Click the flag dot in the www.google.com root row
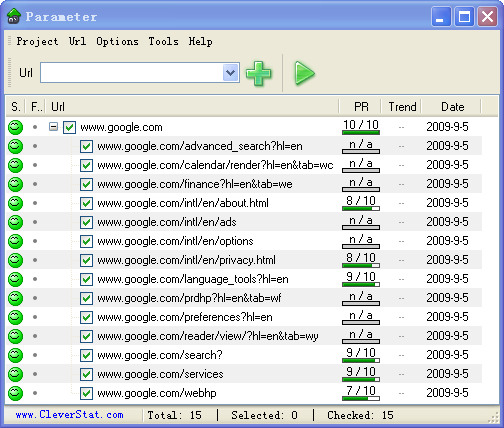The width and height of the screenshot is (504, 428). 35,127
